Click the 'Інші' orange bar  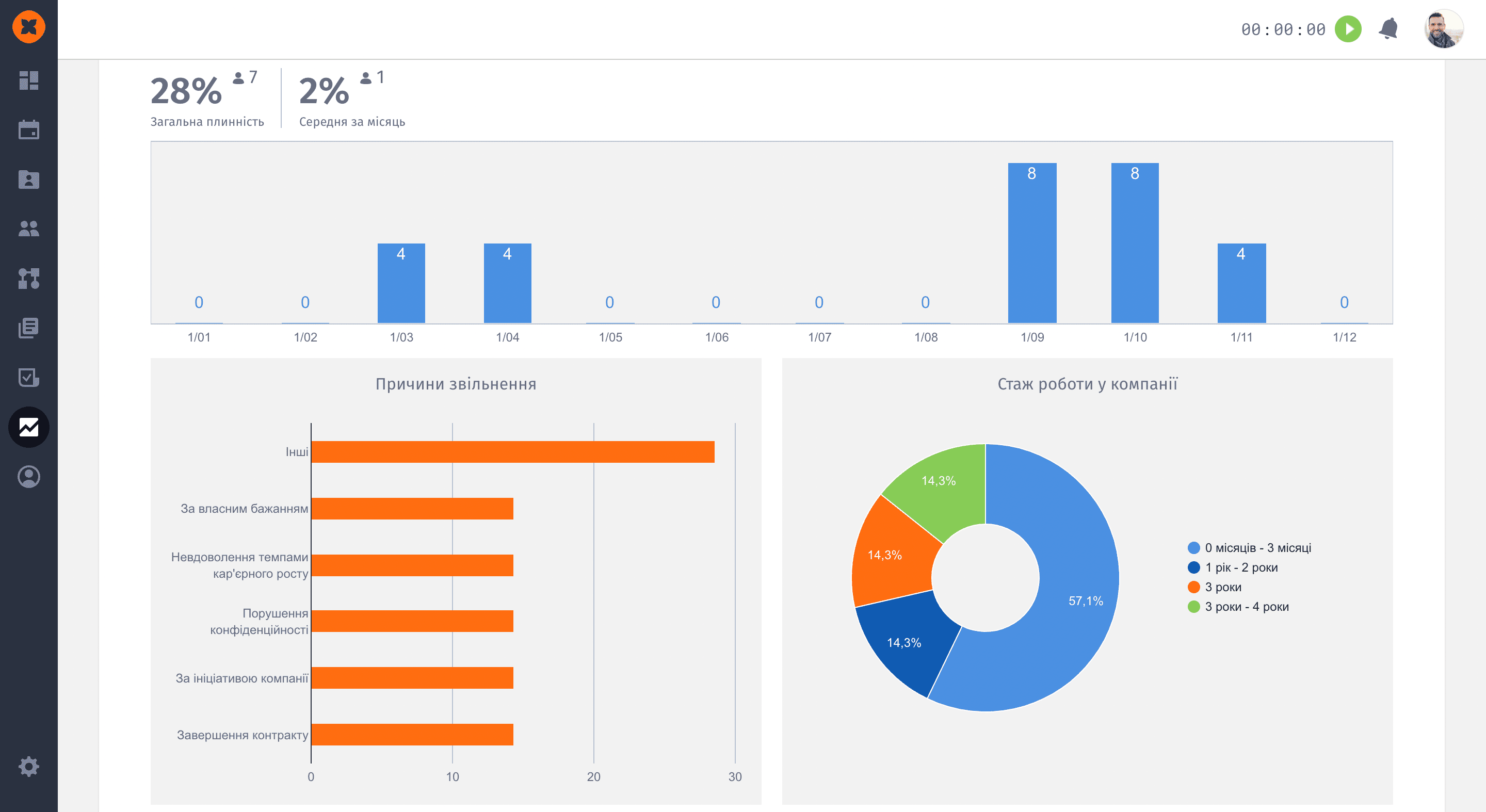[x=512, y=452]
